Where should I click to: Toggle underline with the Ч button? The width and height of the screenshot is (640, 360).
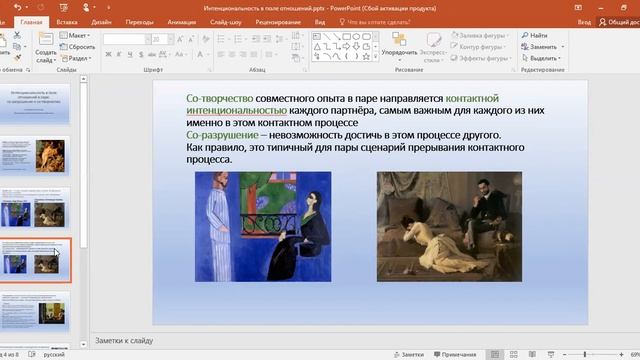click(130, 54)
